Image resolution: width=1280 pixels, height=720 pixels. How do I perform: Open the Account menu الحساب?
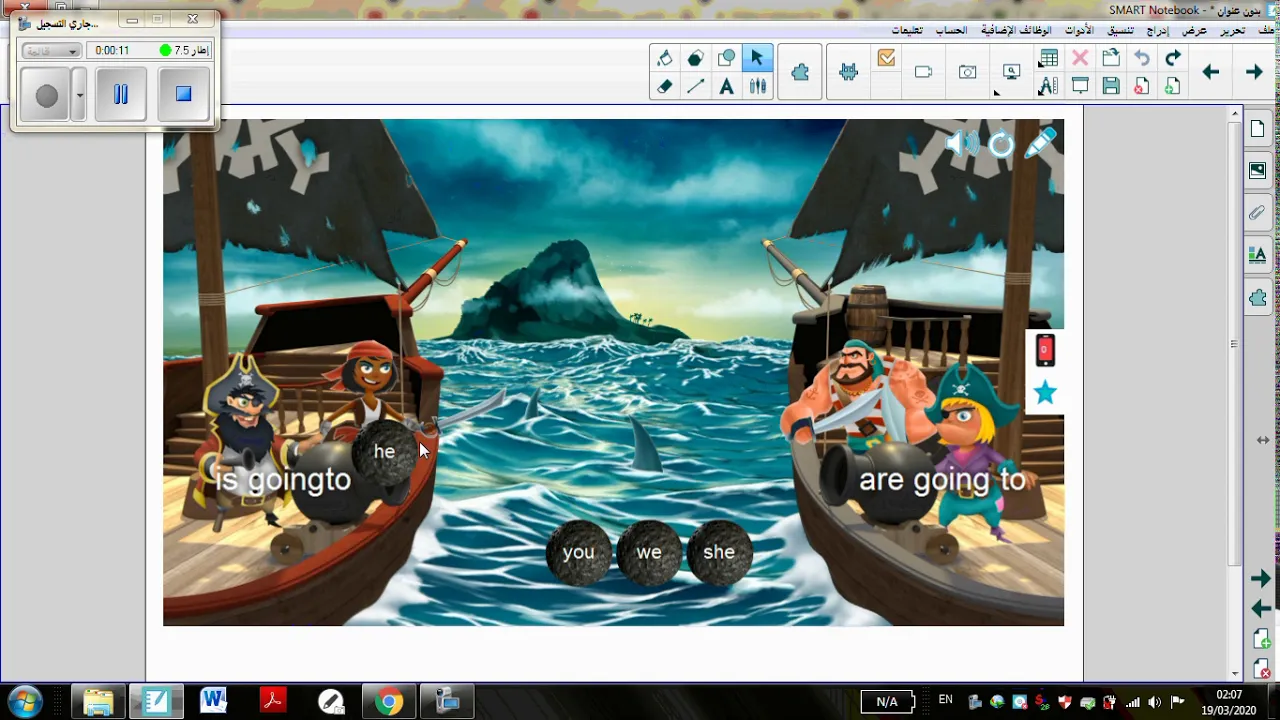click(951, 31)
